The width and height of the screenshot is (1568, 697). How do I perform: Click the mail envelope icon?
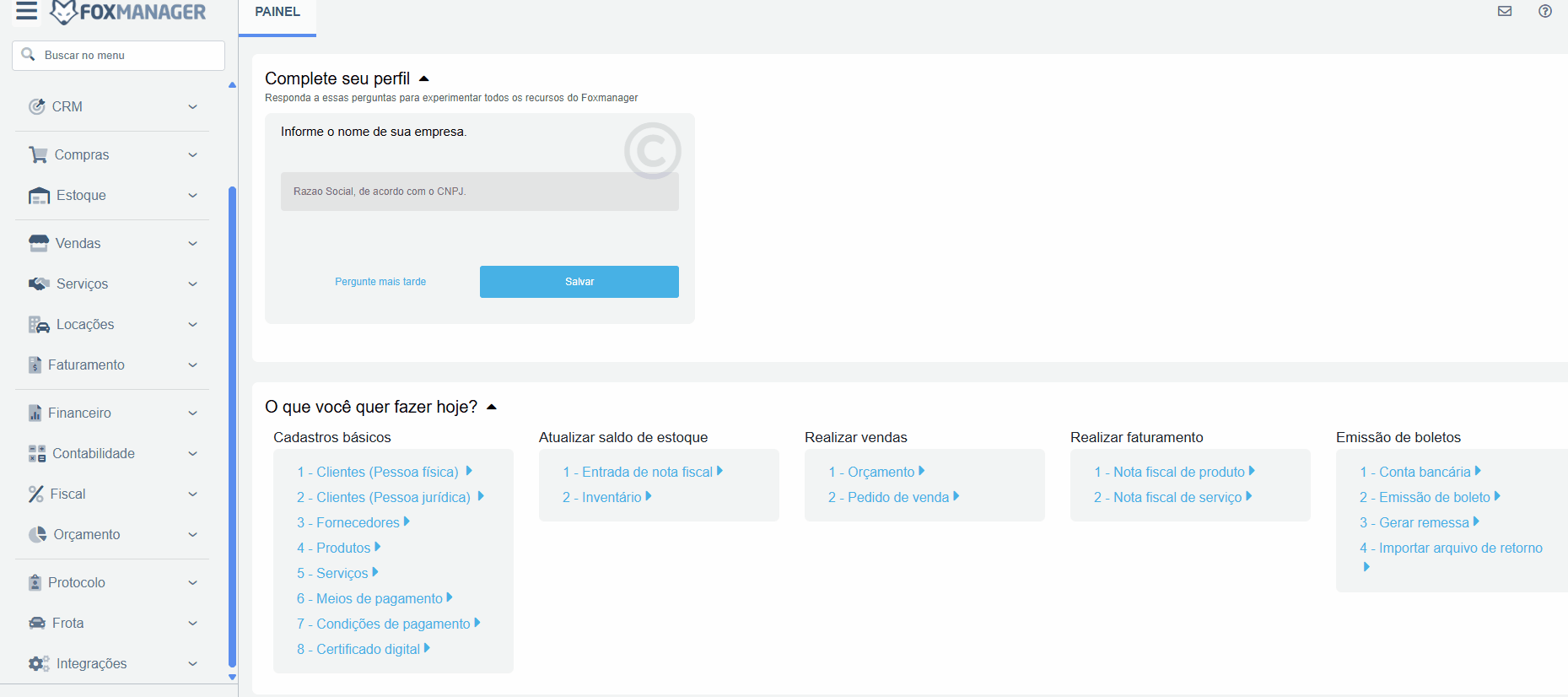[1504, 11]
